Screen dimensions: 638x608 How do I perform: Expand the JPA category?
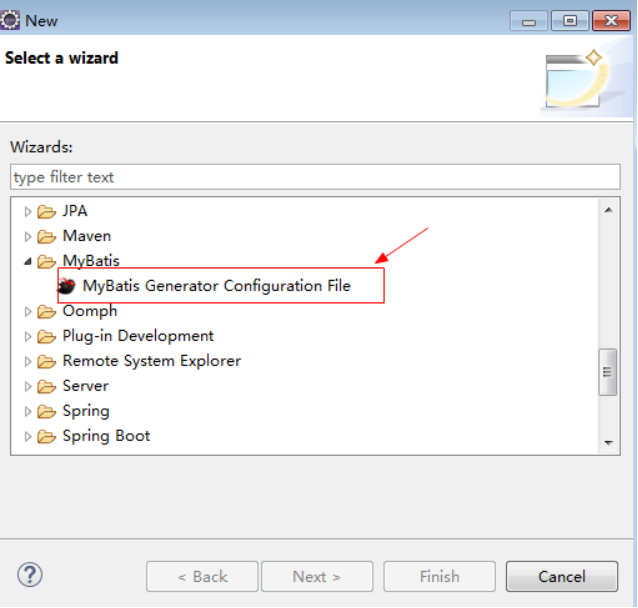[x=27, y=212]
